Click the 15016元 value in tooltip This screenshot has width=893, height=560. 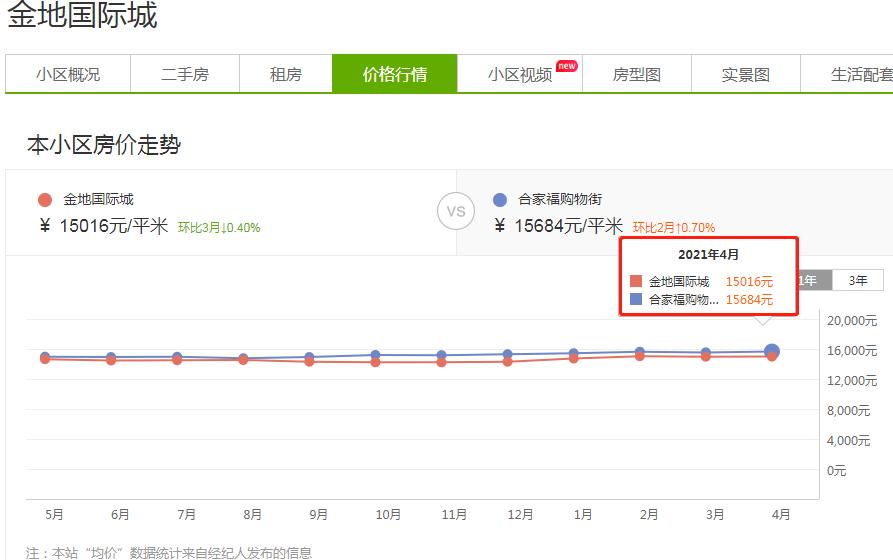[x=749, y=281]
